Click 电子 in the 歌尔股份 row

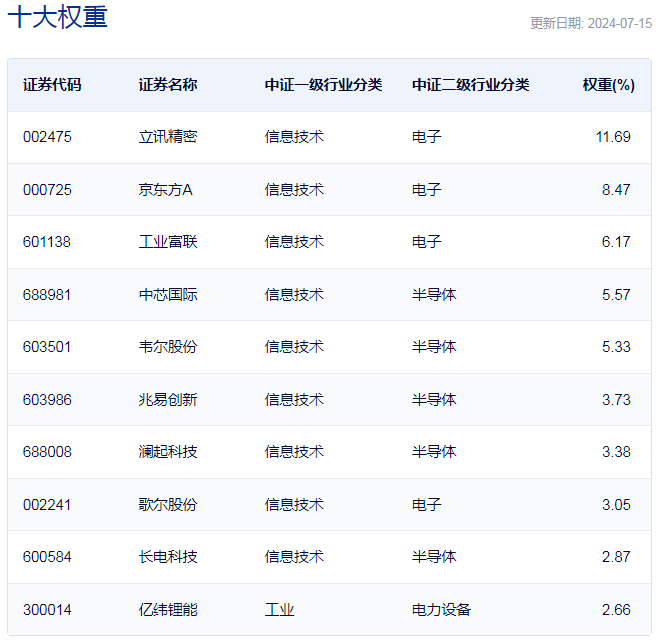coord(426,505)
